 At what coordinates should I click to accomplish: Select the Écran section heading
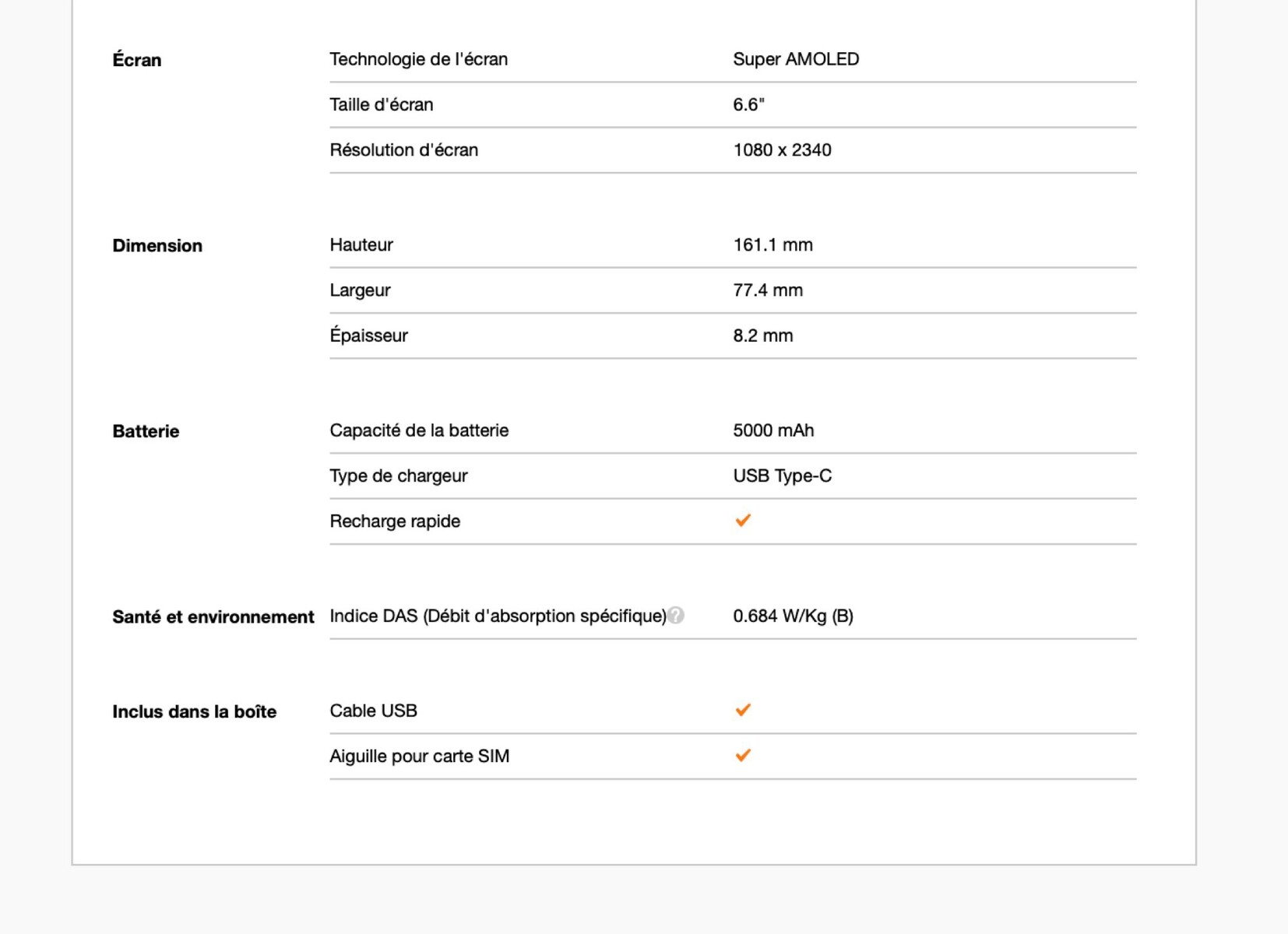pos(137,60)
